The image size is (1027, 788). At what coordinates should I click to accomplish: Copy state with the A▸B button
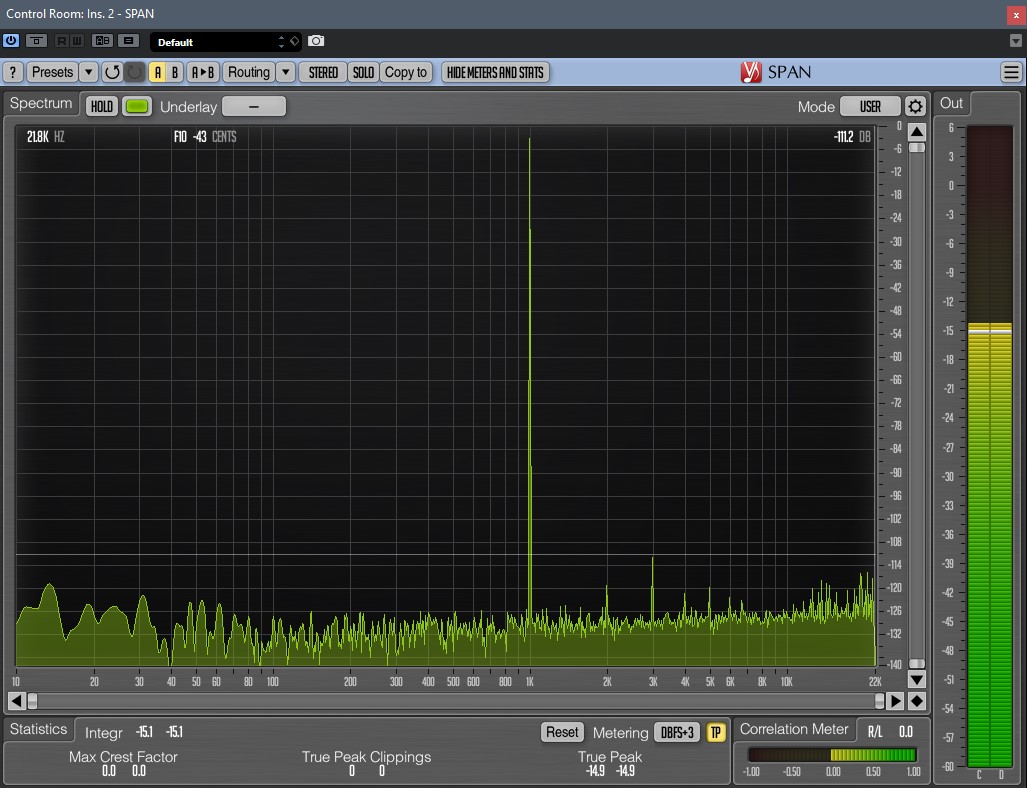[202, 72]
